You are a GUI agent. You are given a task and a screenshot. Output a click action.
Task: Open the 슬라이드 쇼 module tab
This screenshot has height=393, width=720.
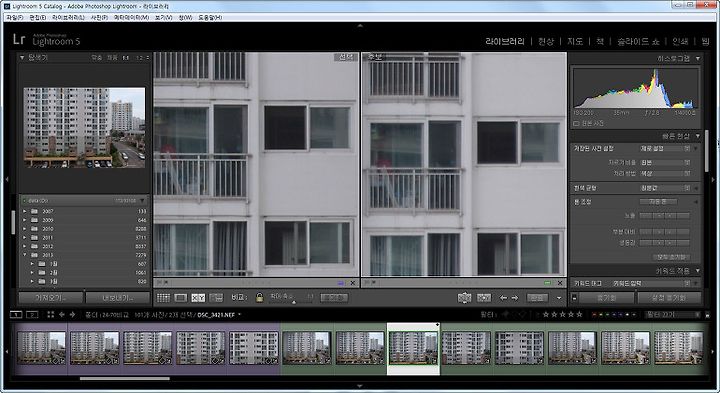pyautogui.click(x=638, y=41)
